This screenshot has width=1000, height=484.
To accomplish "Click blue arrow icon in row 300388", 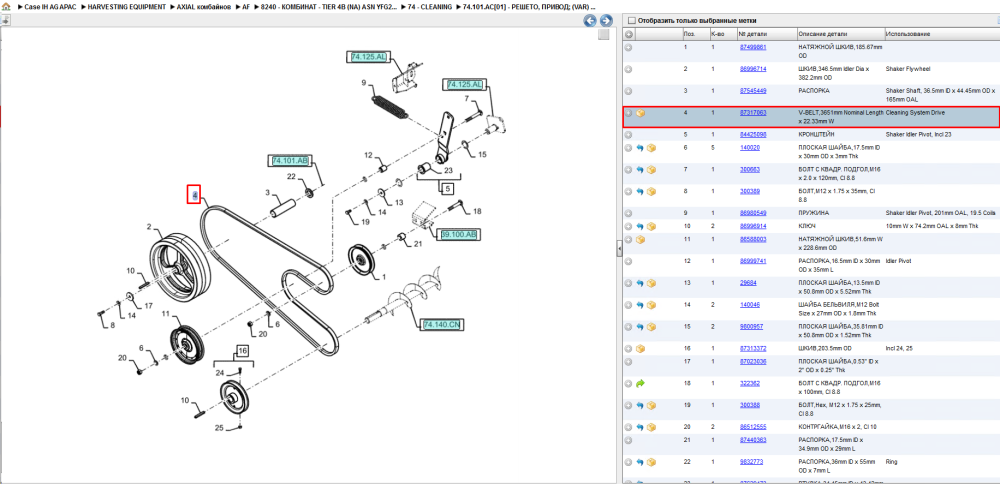I will 640,405.
